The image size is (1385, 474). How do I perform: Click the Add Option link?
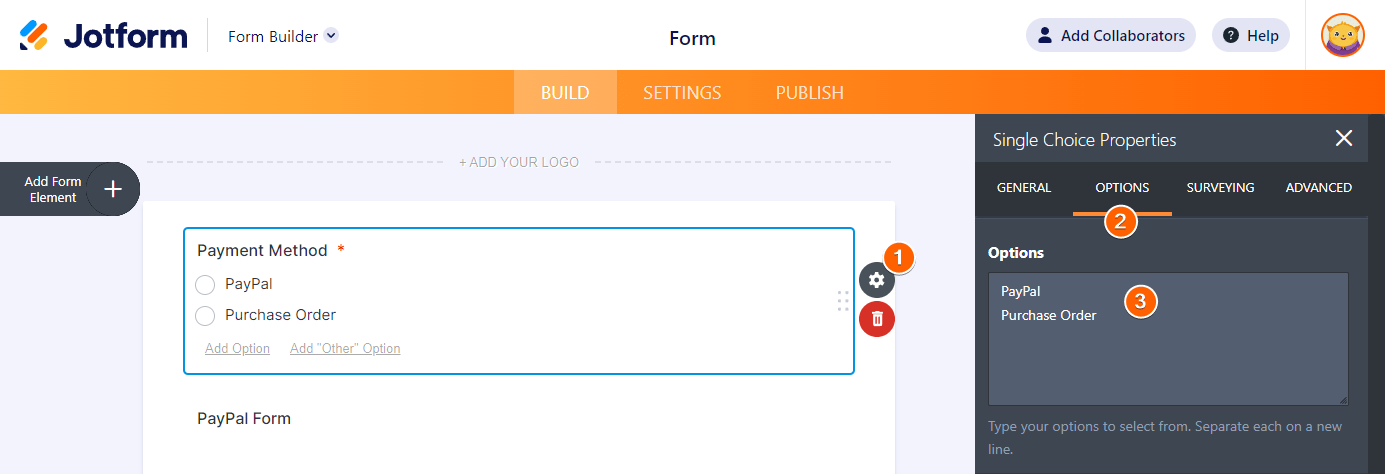(237, 349)
